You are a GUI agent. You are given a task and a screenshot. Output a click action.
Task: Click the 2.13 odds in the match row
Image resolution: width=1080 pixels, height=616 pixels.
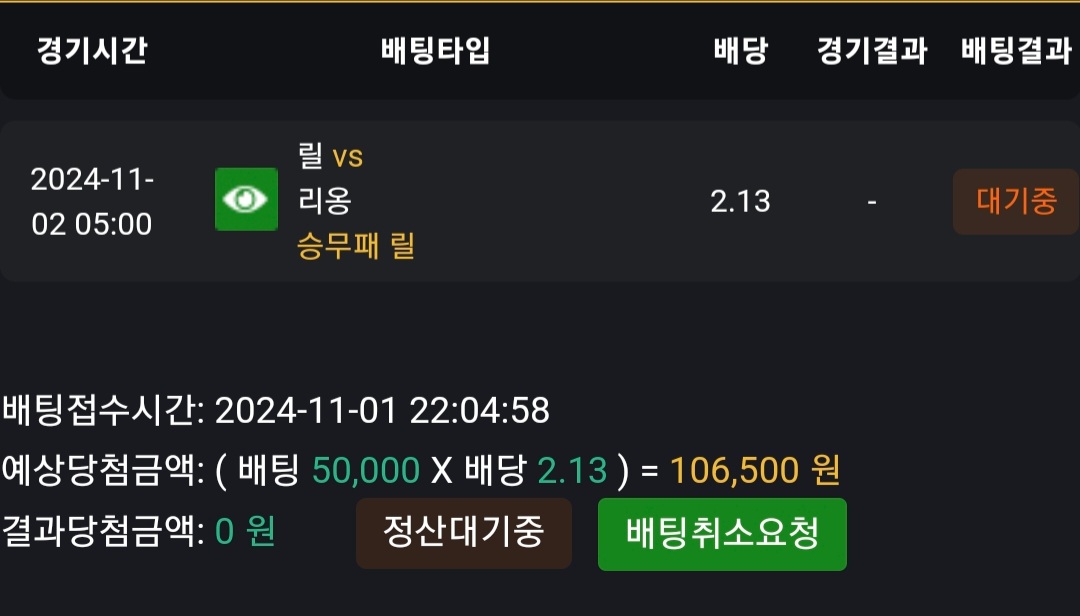coord(741,202)
